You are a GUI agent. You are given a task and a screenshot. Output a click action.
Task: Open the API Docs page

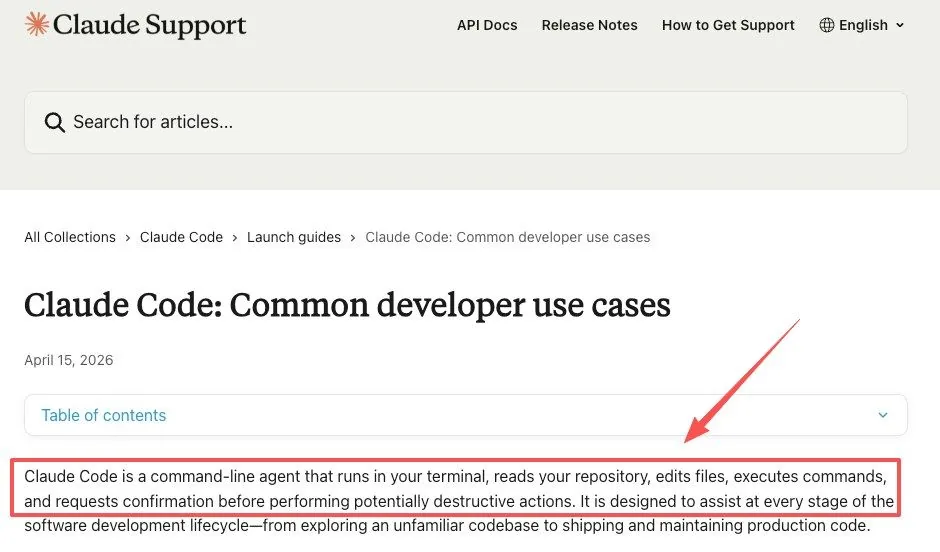coord(487,25)
